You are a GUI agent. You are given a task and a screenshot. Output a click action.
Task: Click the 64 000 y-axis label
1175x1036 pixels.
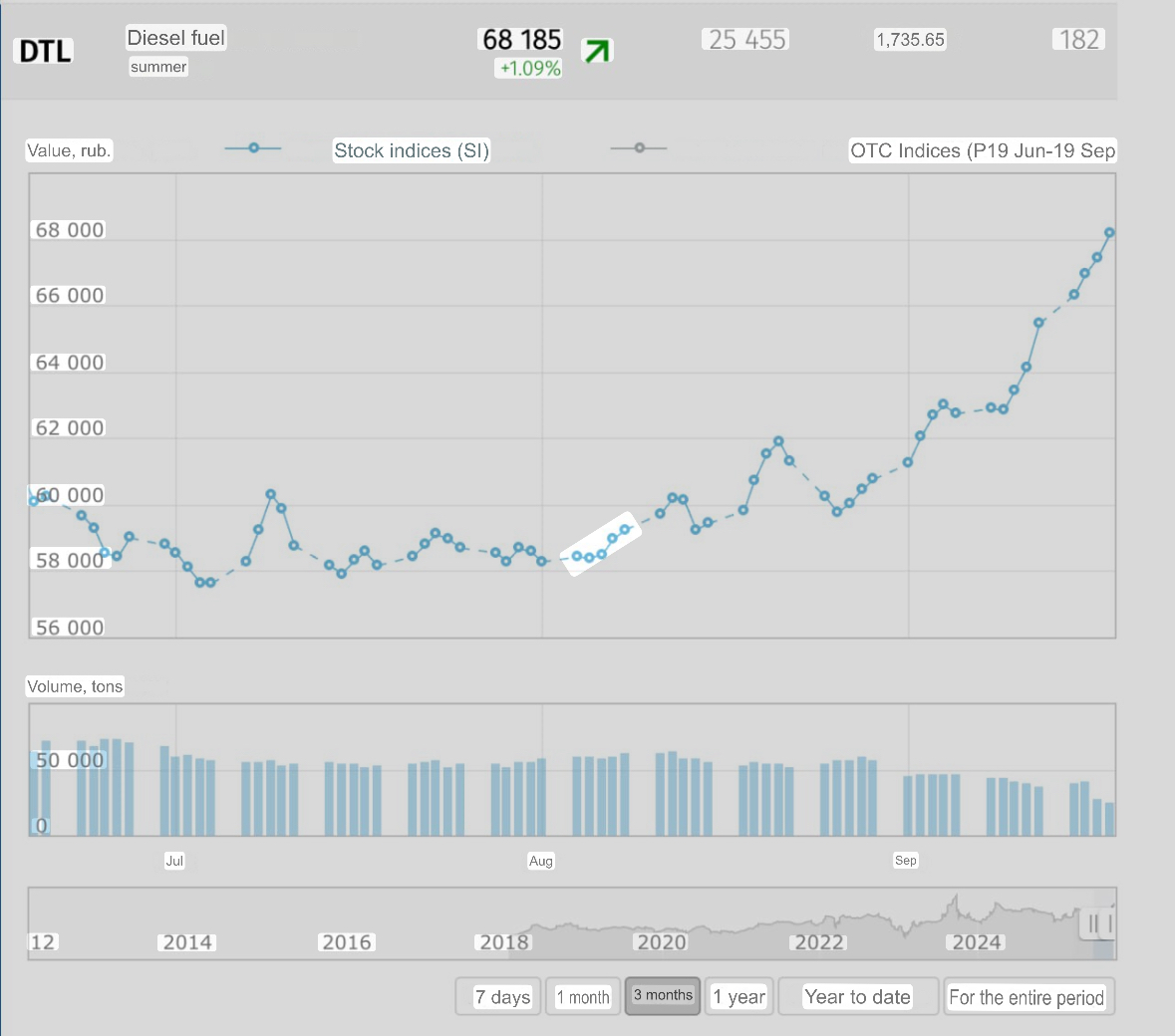(69, 363)
